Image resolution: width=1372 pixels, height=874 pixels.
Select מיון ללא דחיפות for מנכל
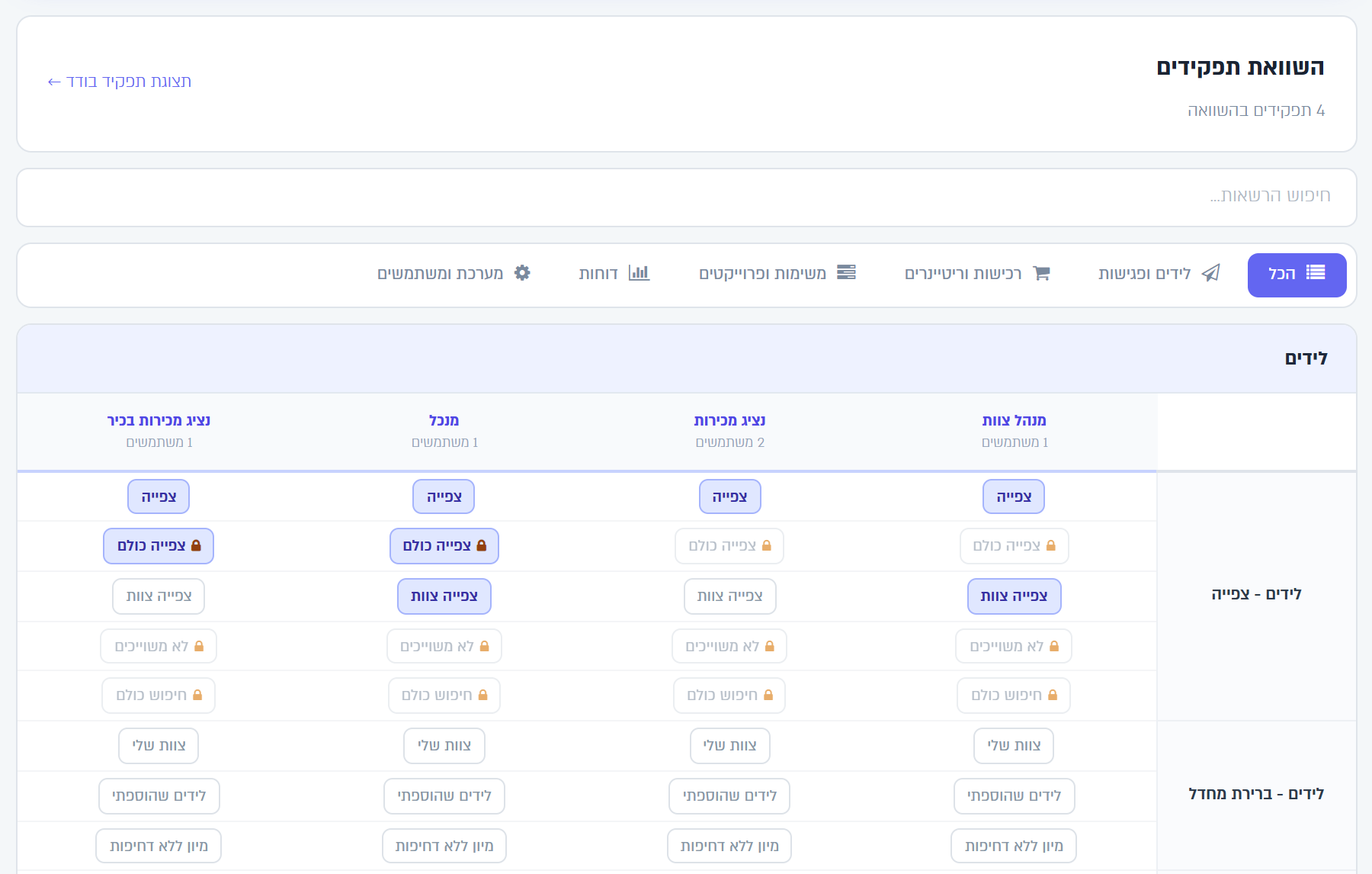tap(444, 846)
